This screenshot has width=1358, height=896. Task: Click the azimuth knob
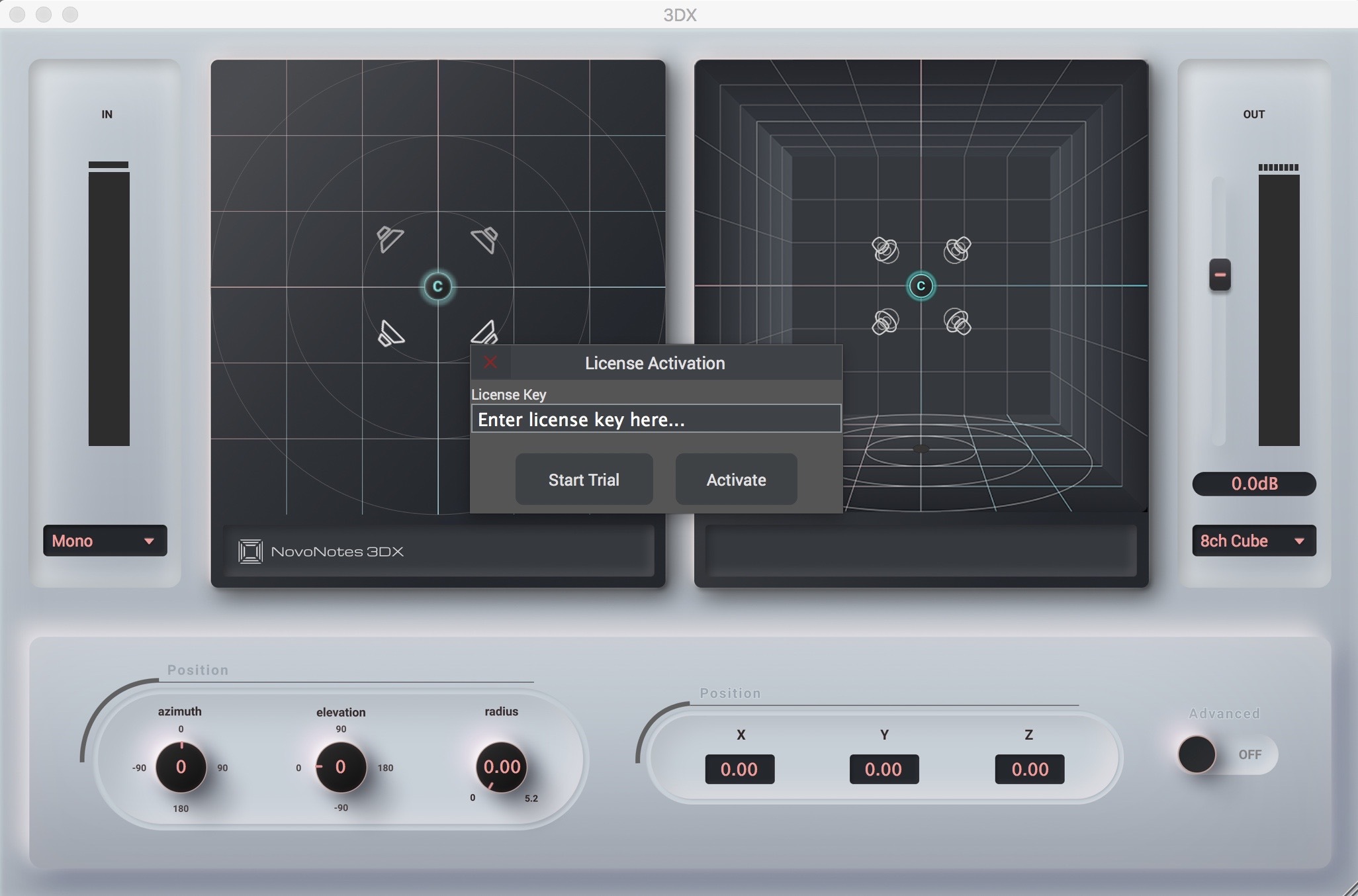(x=181, y=768)
